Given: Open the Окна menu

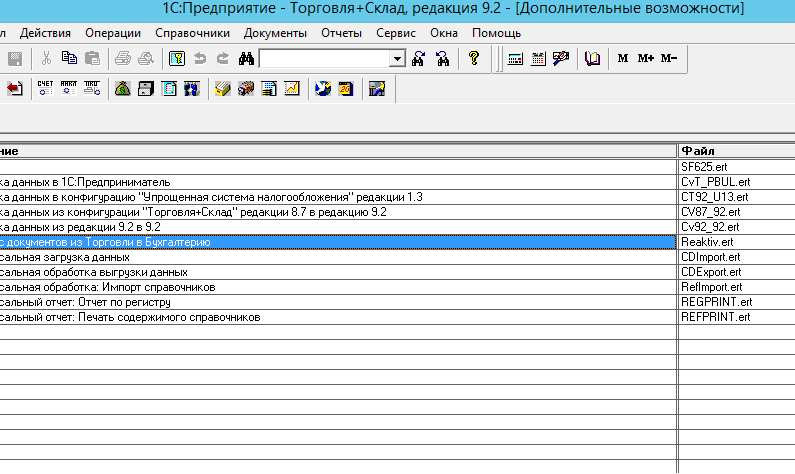Looking at the screenshot, I should click(444, 33).
